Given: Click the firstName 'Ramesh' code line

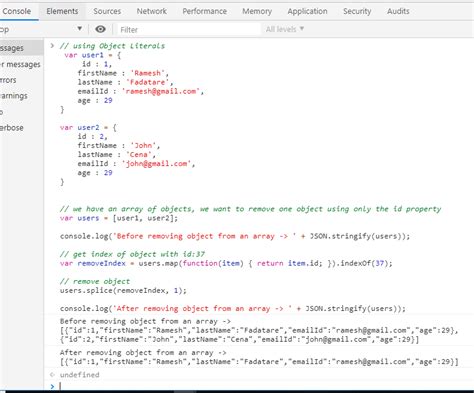Looking at the screenshot, I should [123, 73].
